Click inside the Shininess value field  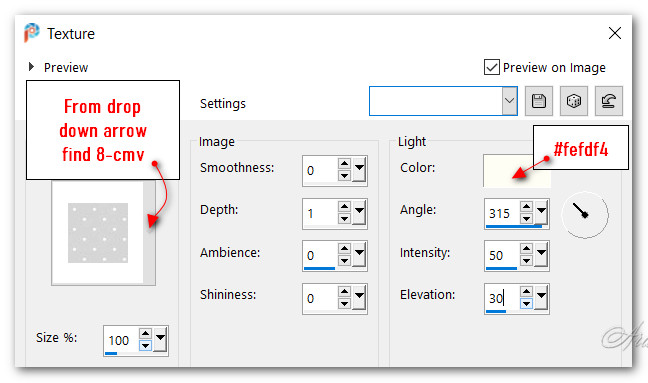320,298
